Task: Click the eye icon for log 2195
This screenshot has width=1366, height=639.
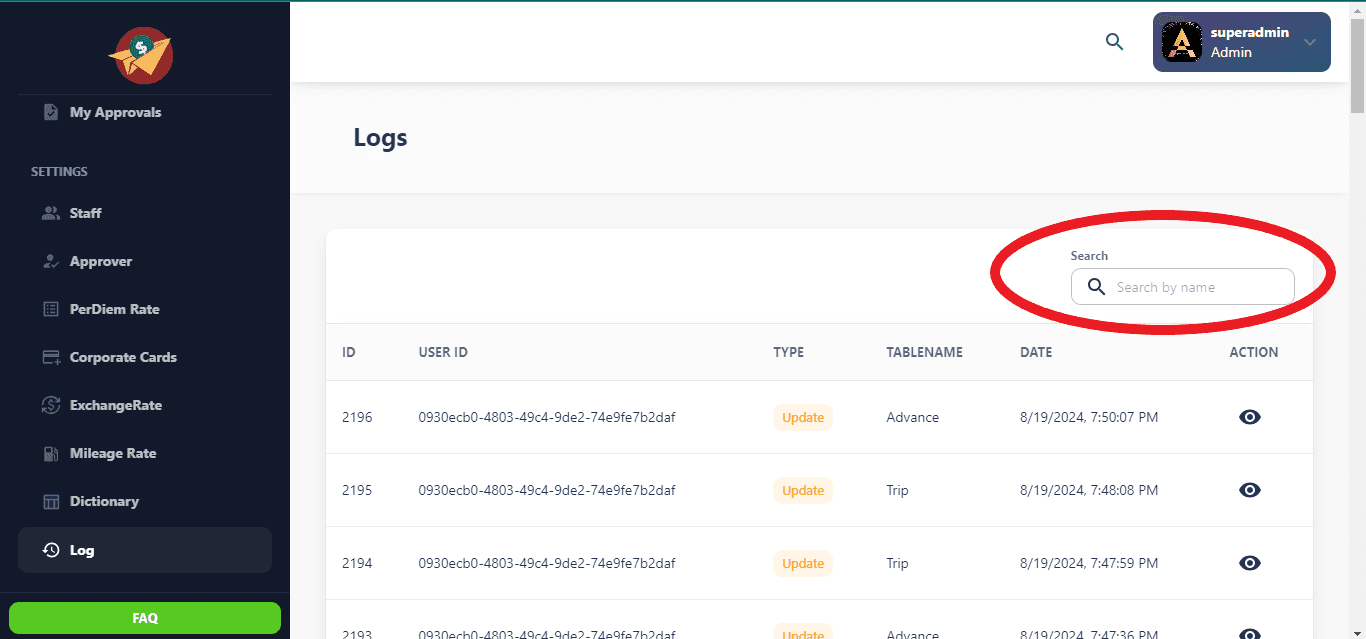Action: pyautogui.click(x=1249, y=490)
